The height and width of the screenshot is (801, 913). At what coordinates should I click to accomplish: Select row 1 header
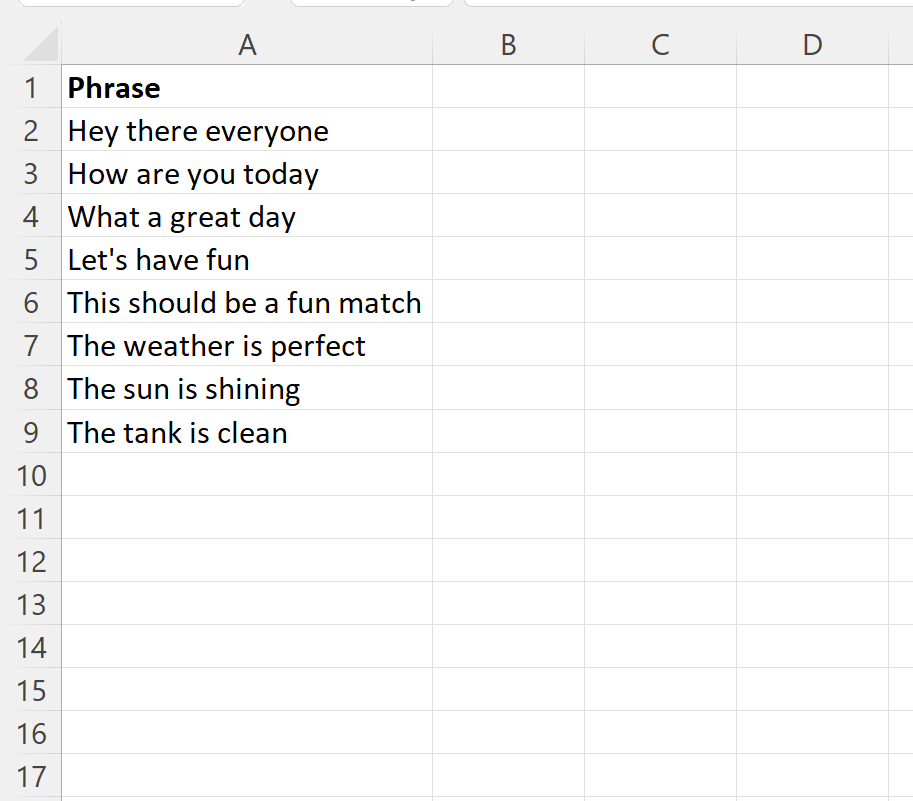click(31, 87)
